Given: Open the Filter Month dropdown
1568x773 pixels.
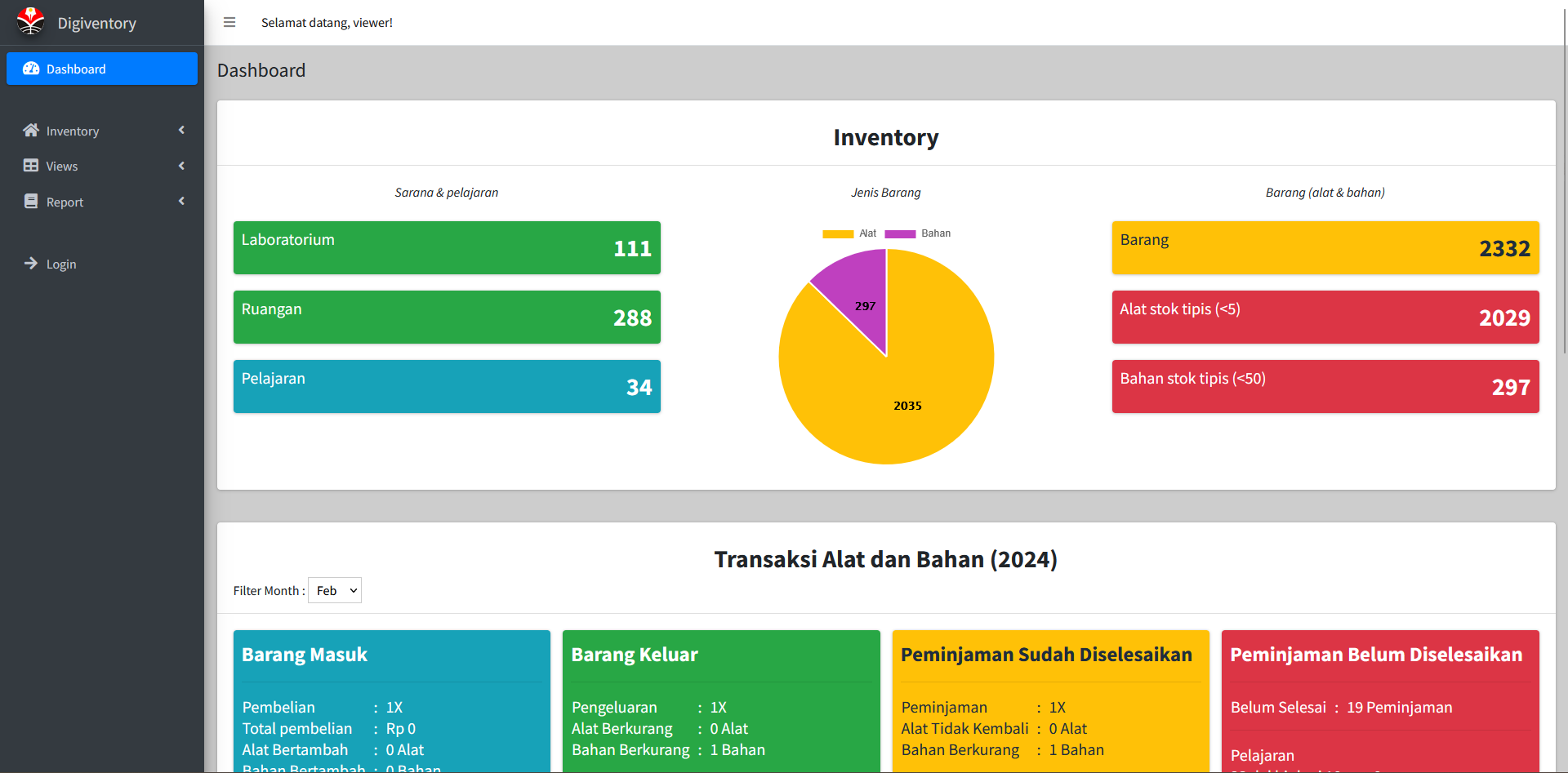Looking at the screenshot, I should [335, 590].
